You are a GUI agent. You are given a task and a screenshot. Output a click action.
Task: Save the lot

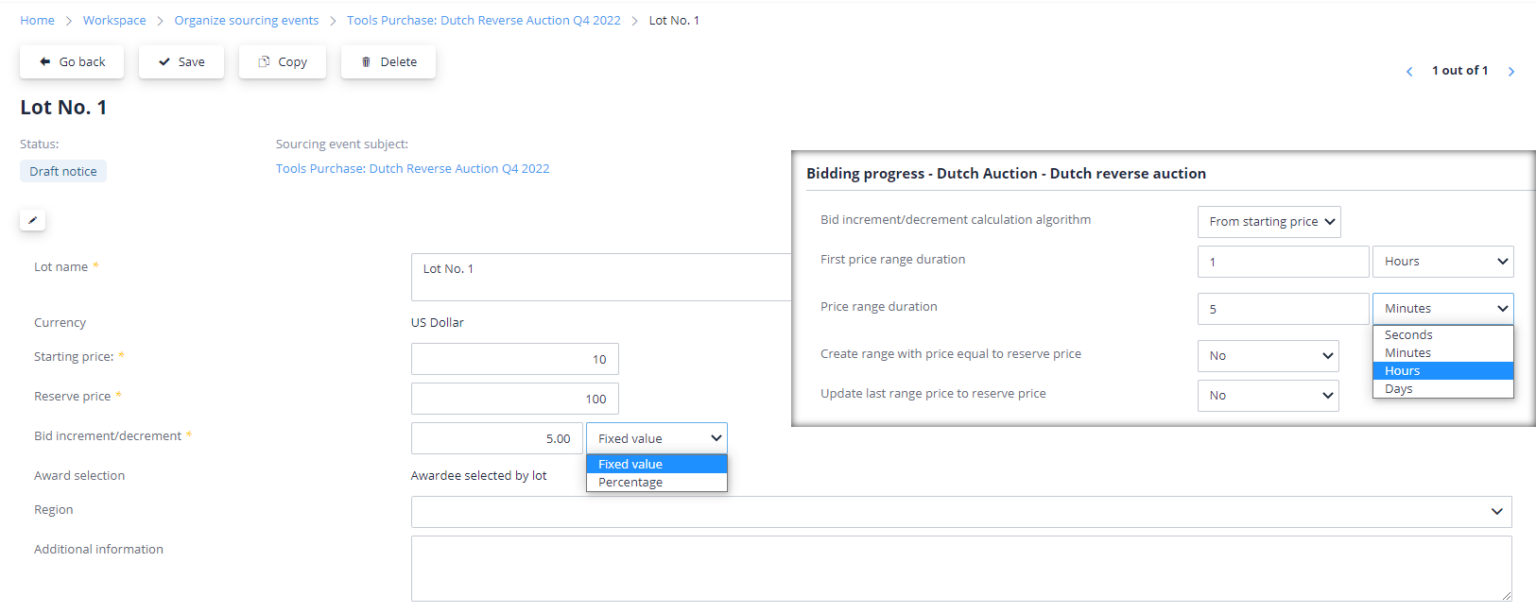point(181,62)
